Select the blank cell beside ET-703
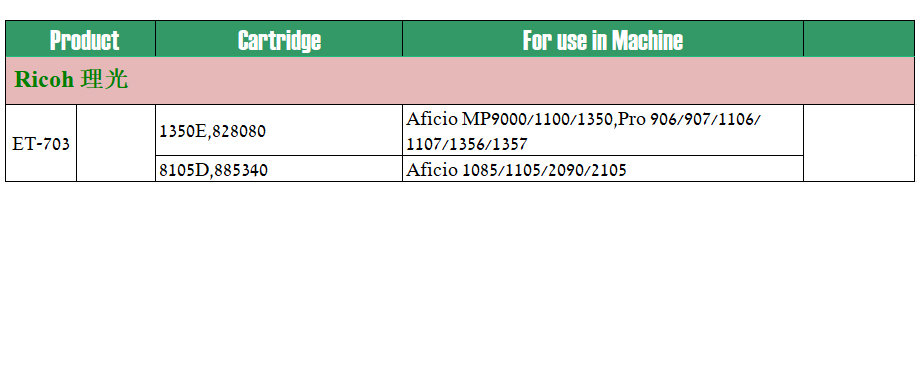Screen dimensions: 920x380 [116, 143]
